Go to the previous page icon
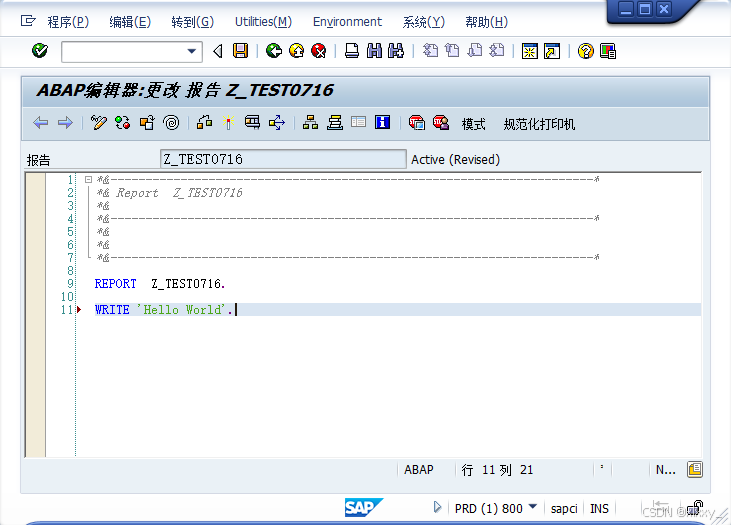731x525 pixels. pos(452,50)
